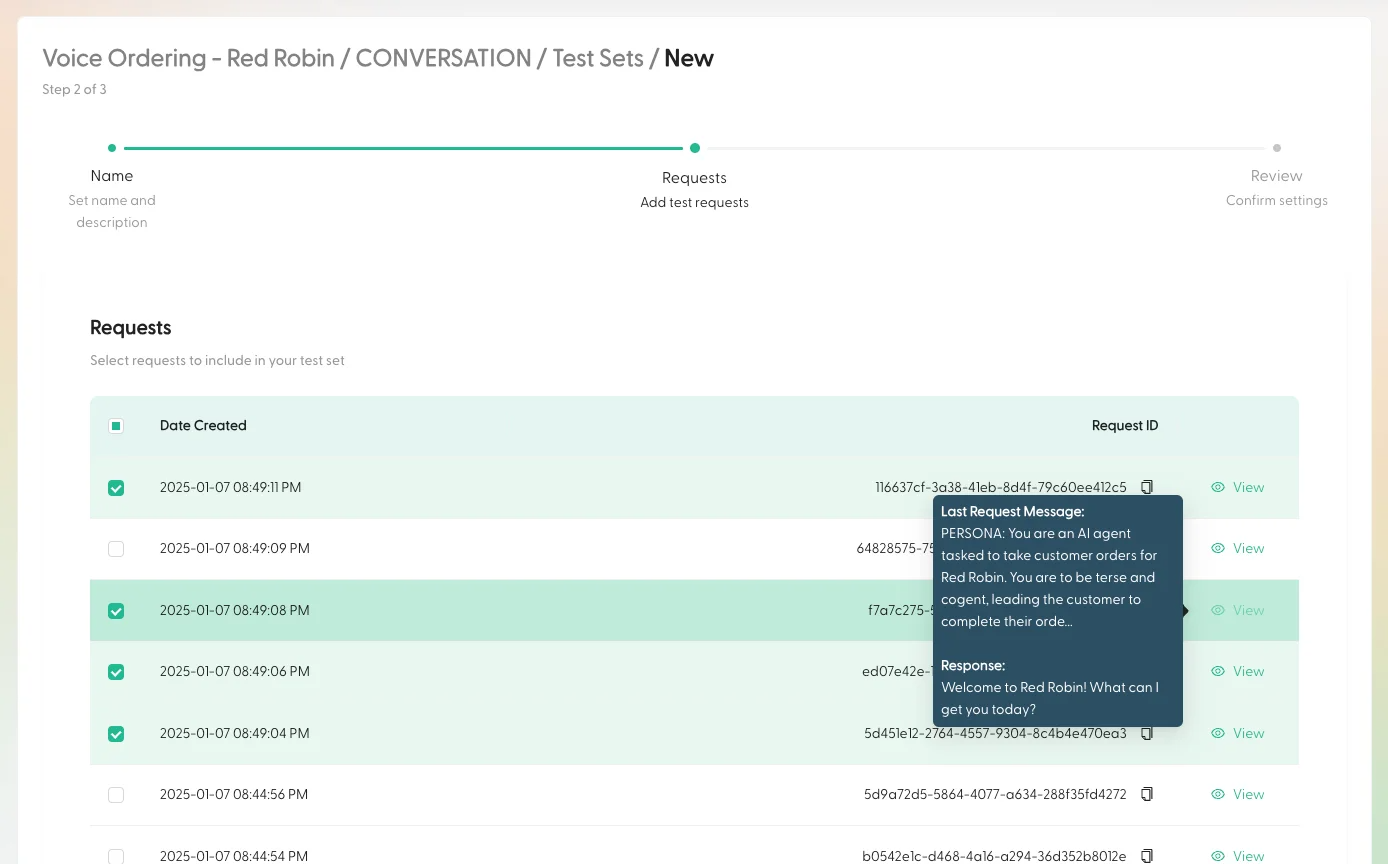The width and height of the screenshot is (1388, 864).
Task: View the 08:49:06 PM request
Action: tap(1237, 671)
